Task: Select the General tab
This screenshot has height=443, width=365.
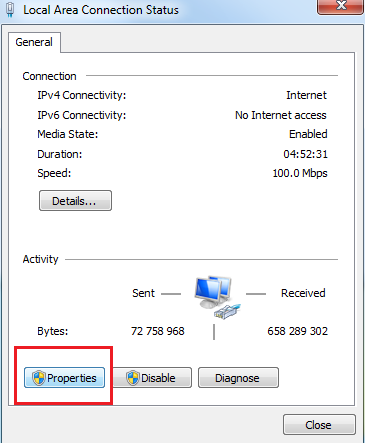Action: tap(34, 42)
